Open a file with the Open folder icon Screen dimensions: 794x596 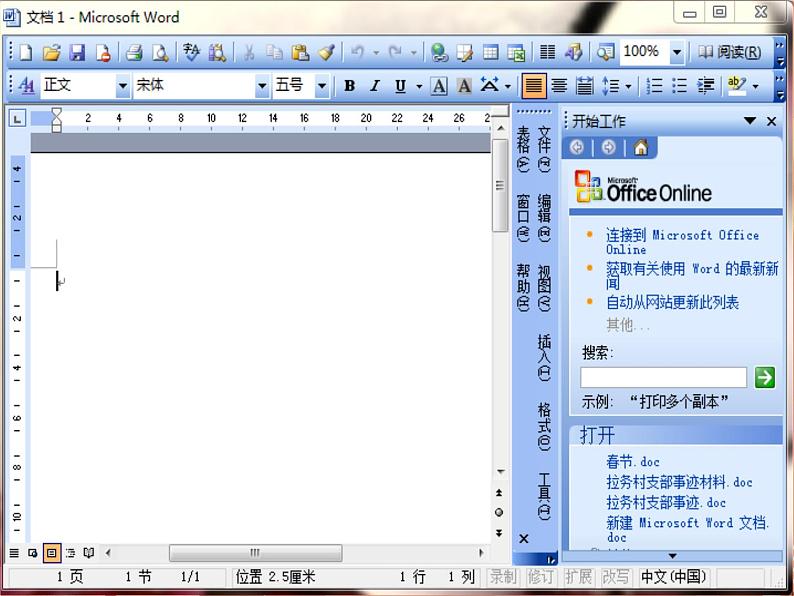click(x=51, y=53)
